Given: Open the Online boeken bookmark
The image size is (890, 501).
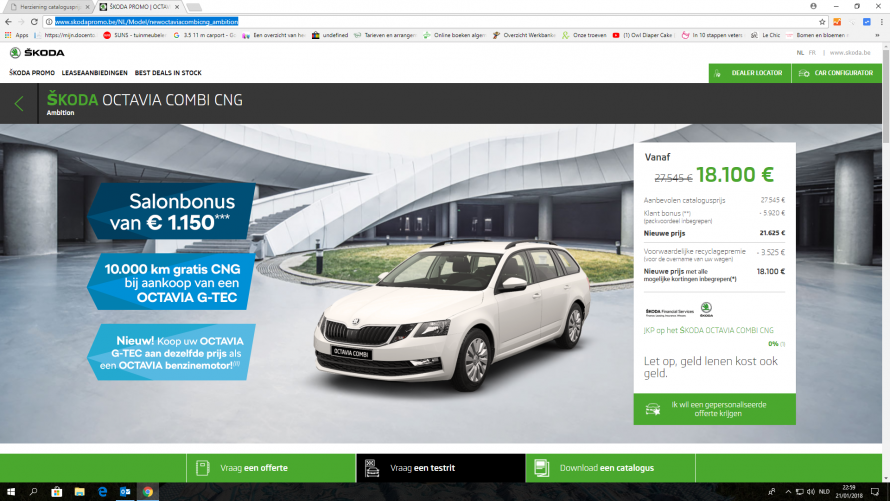Looking at the screenshot, I should point(454,35).
